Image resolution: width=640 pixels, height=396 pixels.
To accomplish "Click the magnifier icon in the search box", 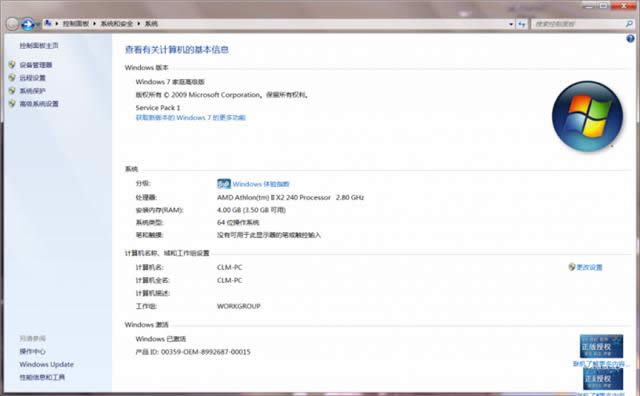I will coord(629,24).
